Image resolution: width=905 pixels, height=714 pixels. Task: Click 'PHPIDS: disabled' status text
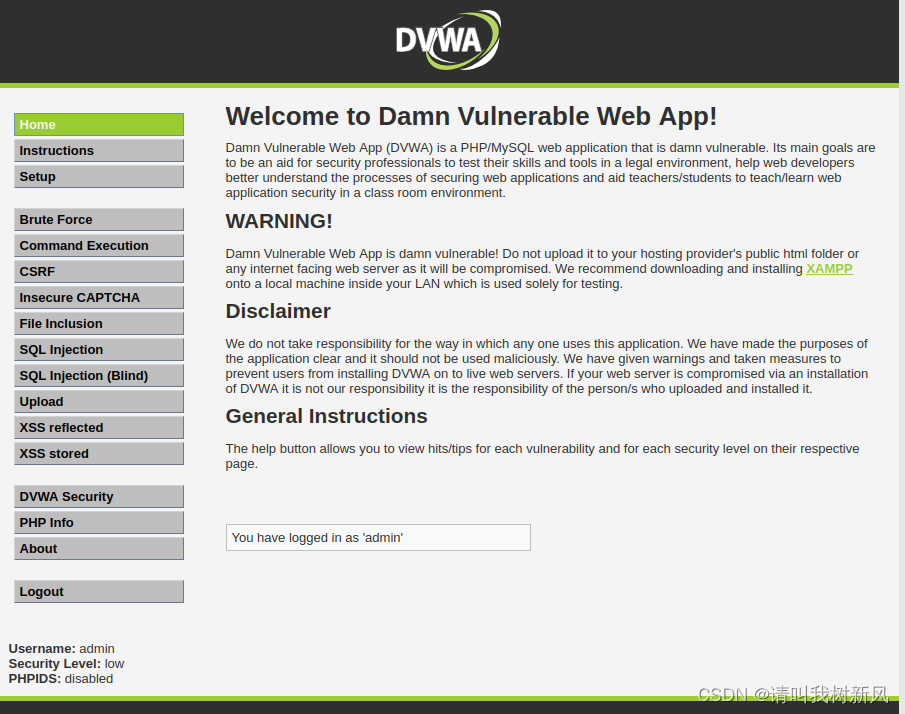coord(61,679)
